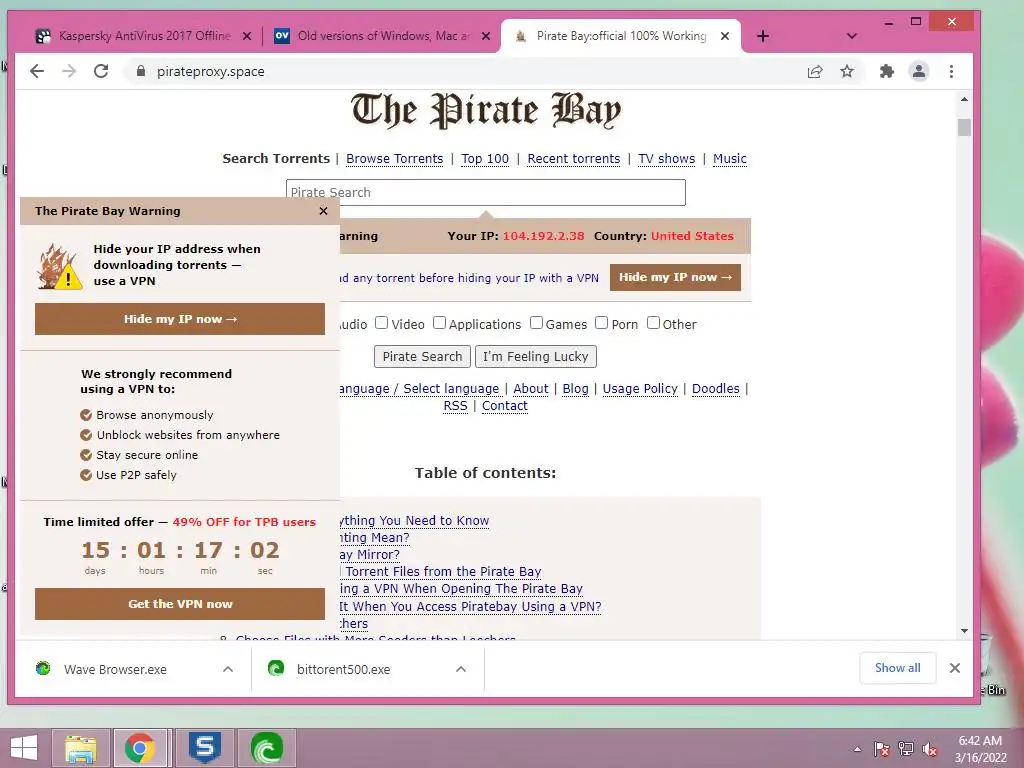Click the address bar URL pirateproxy.space
This screenshot has width=1024, height=768.
click(x=210, y=72)
